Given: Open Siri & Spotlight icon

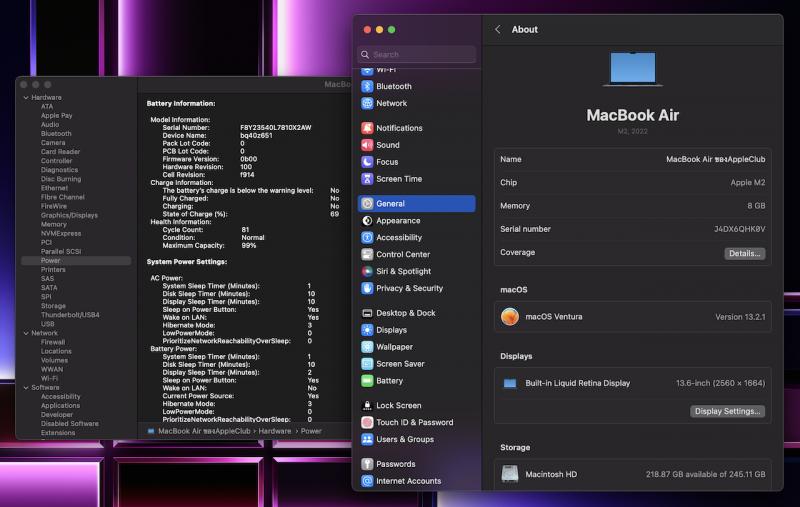Looking at the screenshot, I should tap(367, 271).
